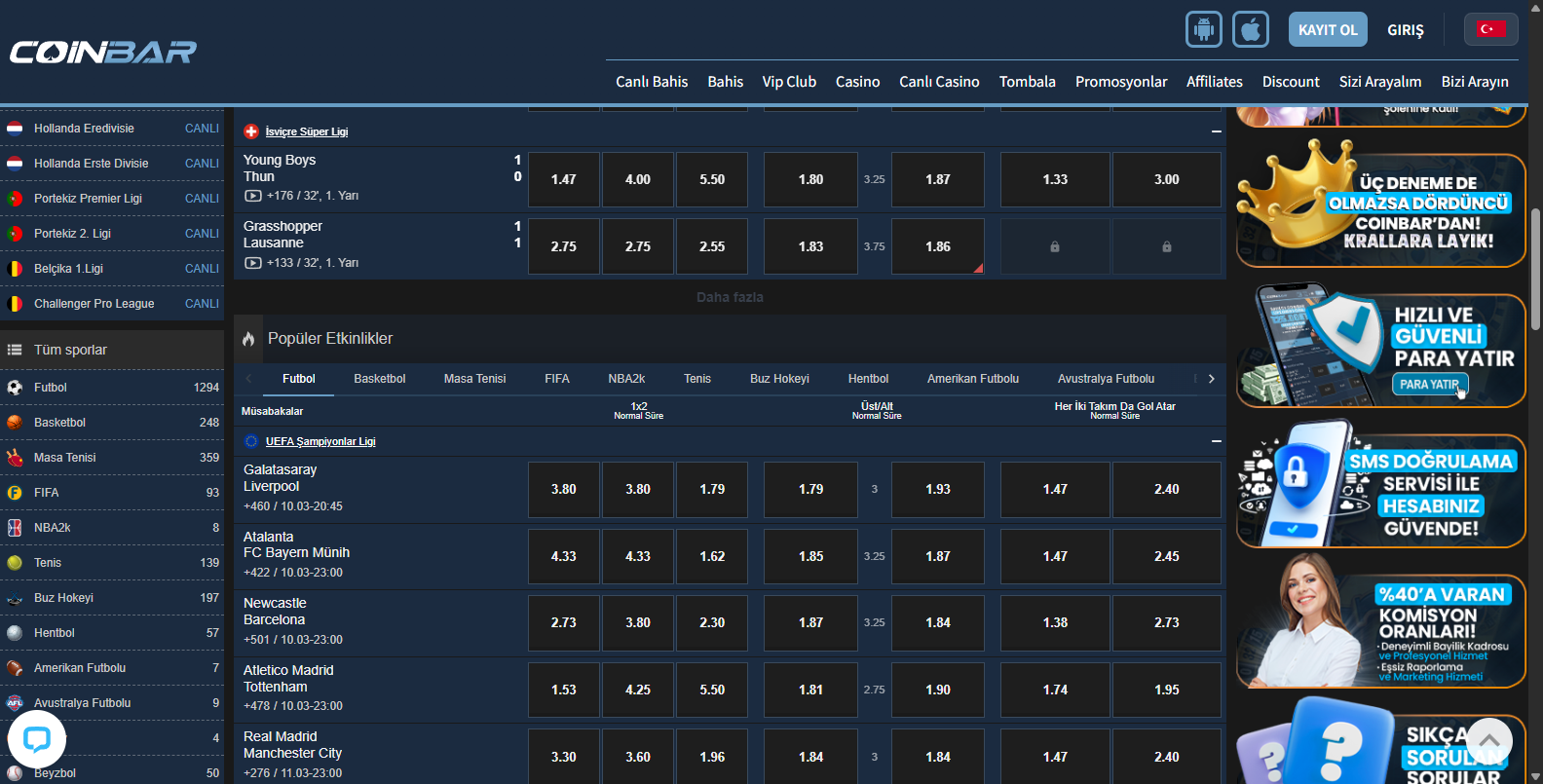The width and height of the screenshot is (1543, 784).
Task: Click the Swiss flag icon beside İsviçre Süper Ligi
Action: click(251, 131)
